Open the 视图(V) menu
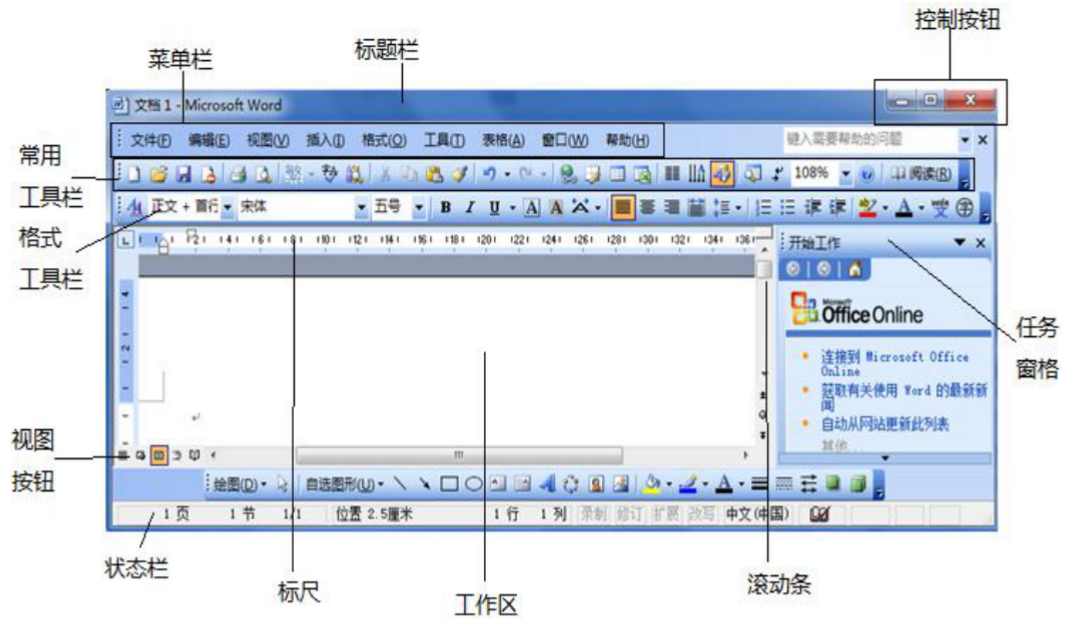The width and height of the screenshot is (1074, 632). [x=268, y=140]
